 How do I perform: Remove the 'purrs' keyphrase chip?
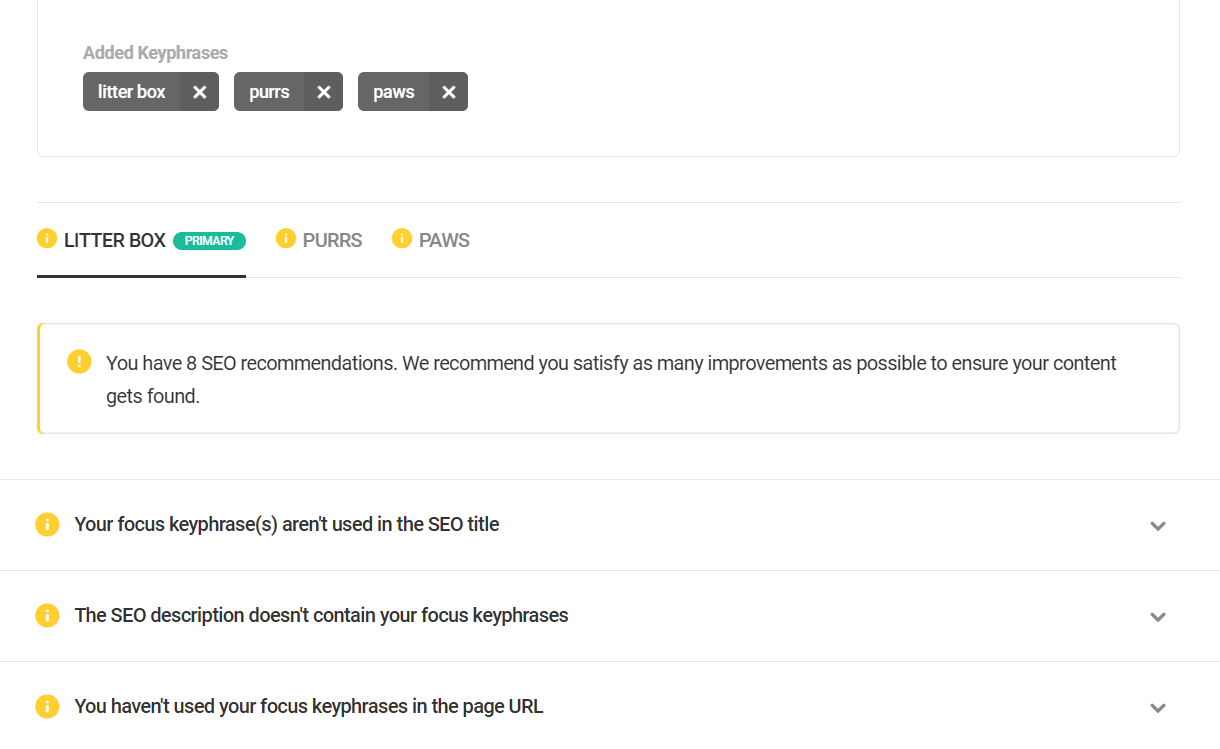click(x=324, y=92)
